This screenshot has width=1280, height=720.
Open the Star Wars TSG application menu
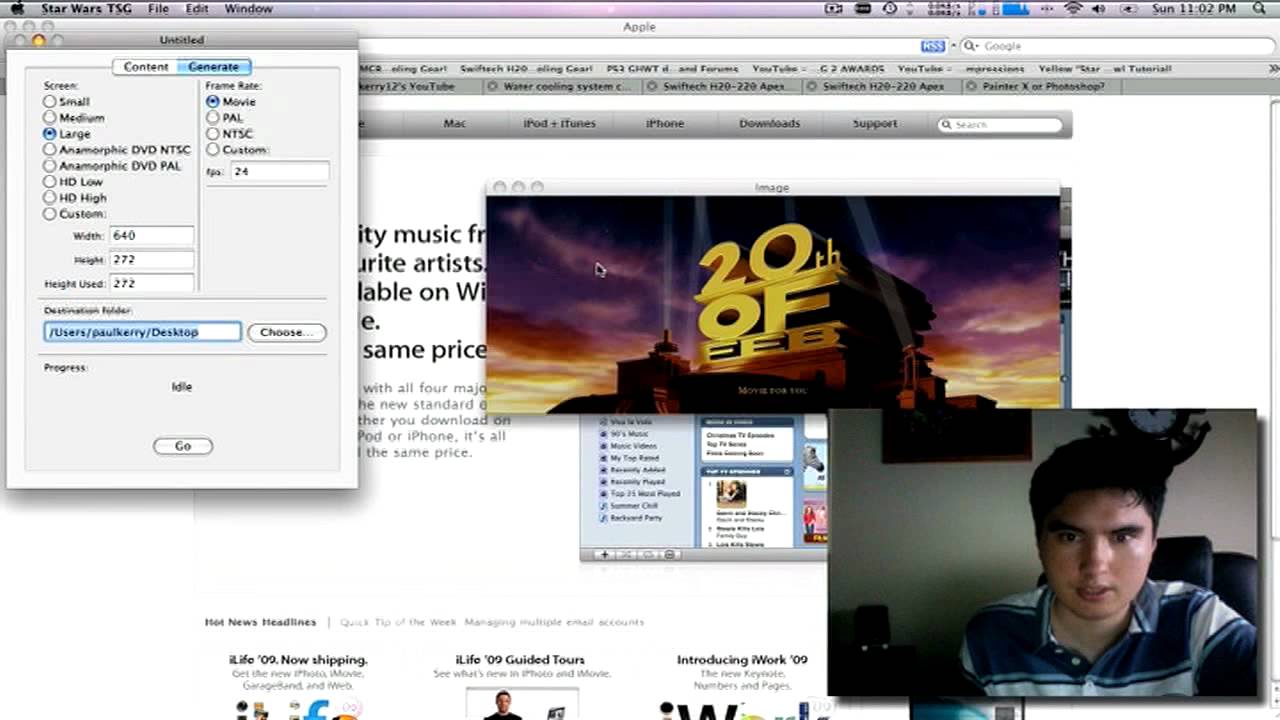pos(86,9)
